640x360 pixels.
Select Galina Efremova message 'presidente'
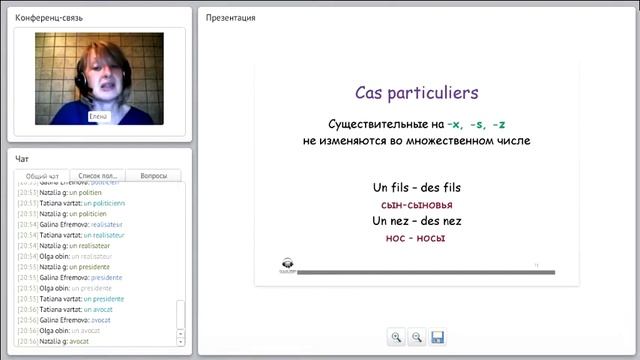[70, 278]
